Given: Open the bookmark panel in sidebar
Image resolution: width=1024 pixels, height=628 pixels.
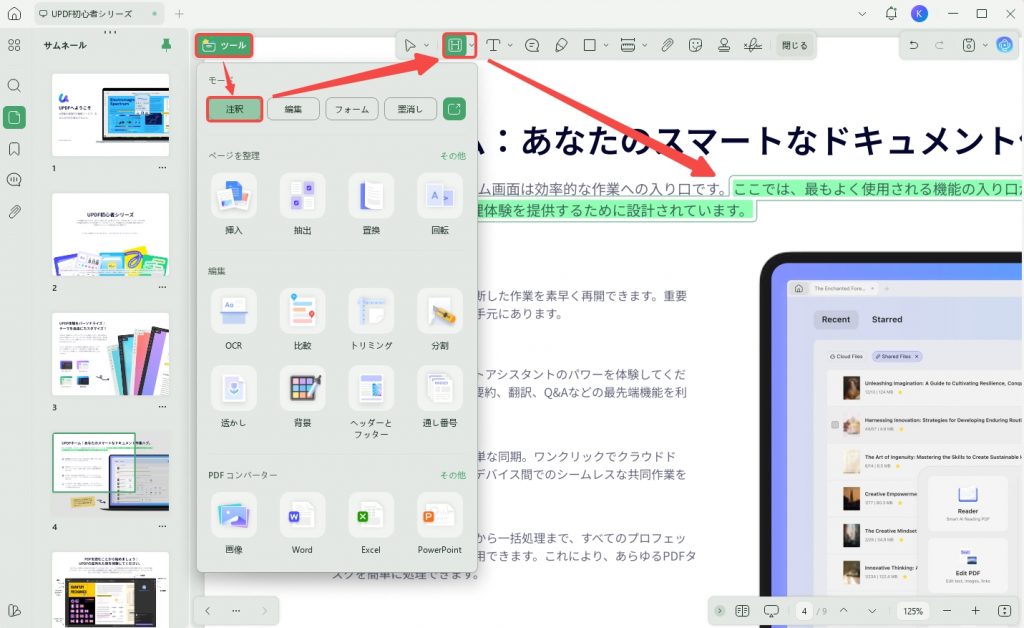Looking at the screenshot, I should [14, 149].
